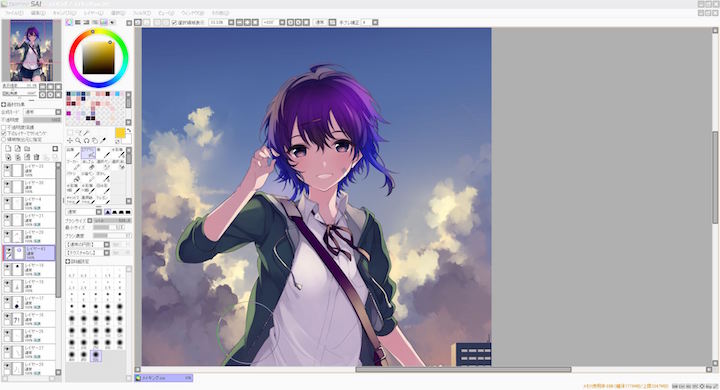Viewport: 720px width, 390px height.
Task: Select the lasso selection tool
Action: point(78,133)
